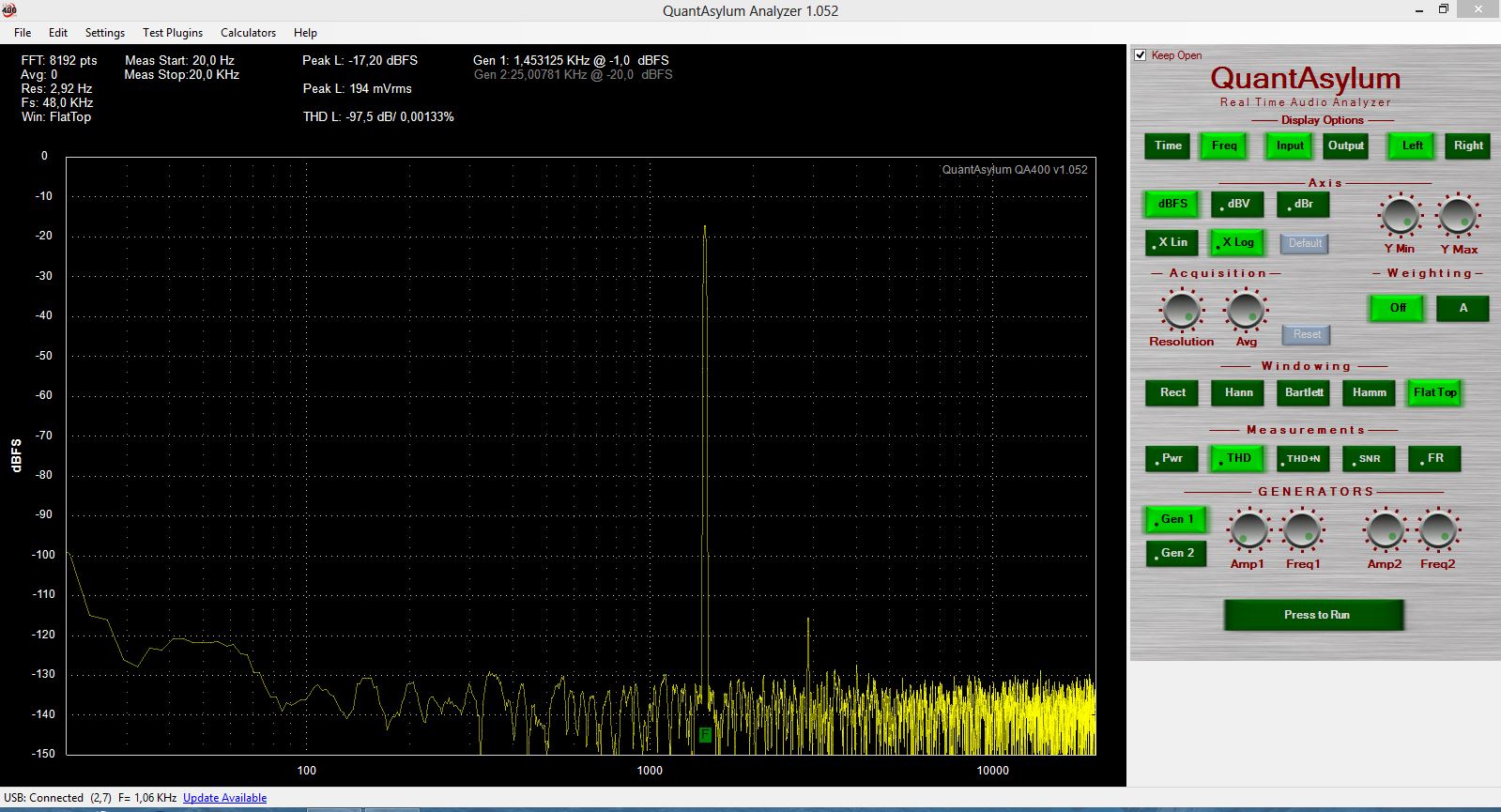Toggle the THD+N measurement
Image resolution: width=1501 pixels, height=812 pixels.
(x=1303, y=458)
